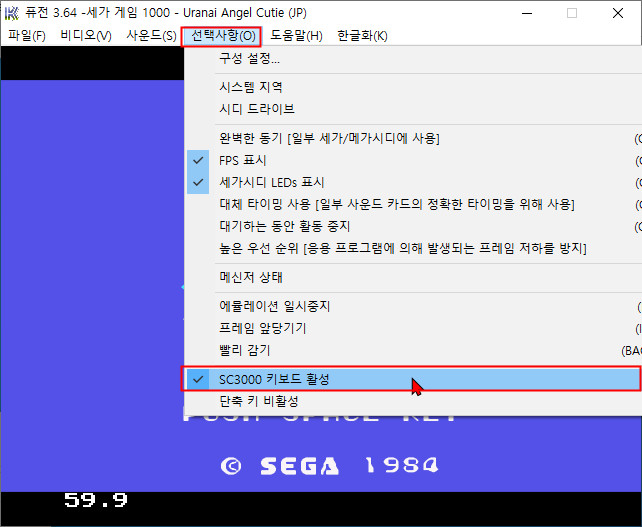This screenshot has height=527, width=642.
Task: Choose 빨리 감기 entry
Action: pyautogui.click(x=414, y=351)
